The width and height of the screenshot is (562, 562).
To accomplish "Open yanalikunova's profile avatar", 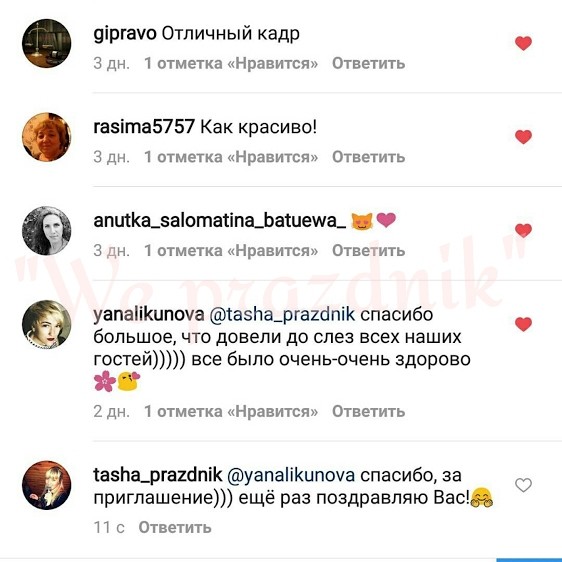I will coord(47,324).
